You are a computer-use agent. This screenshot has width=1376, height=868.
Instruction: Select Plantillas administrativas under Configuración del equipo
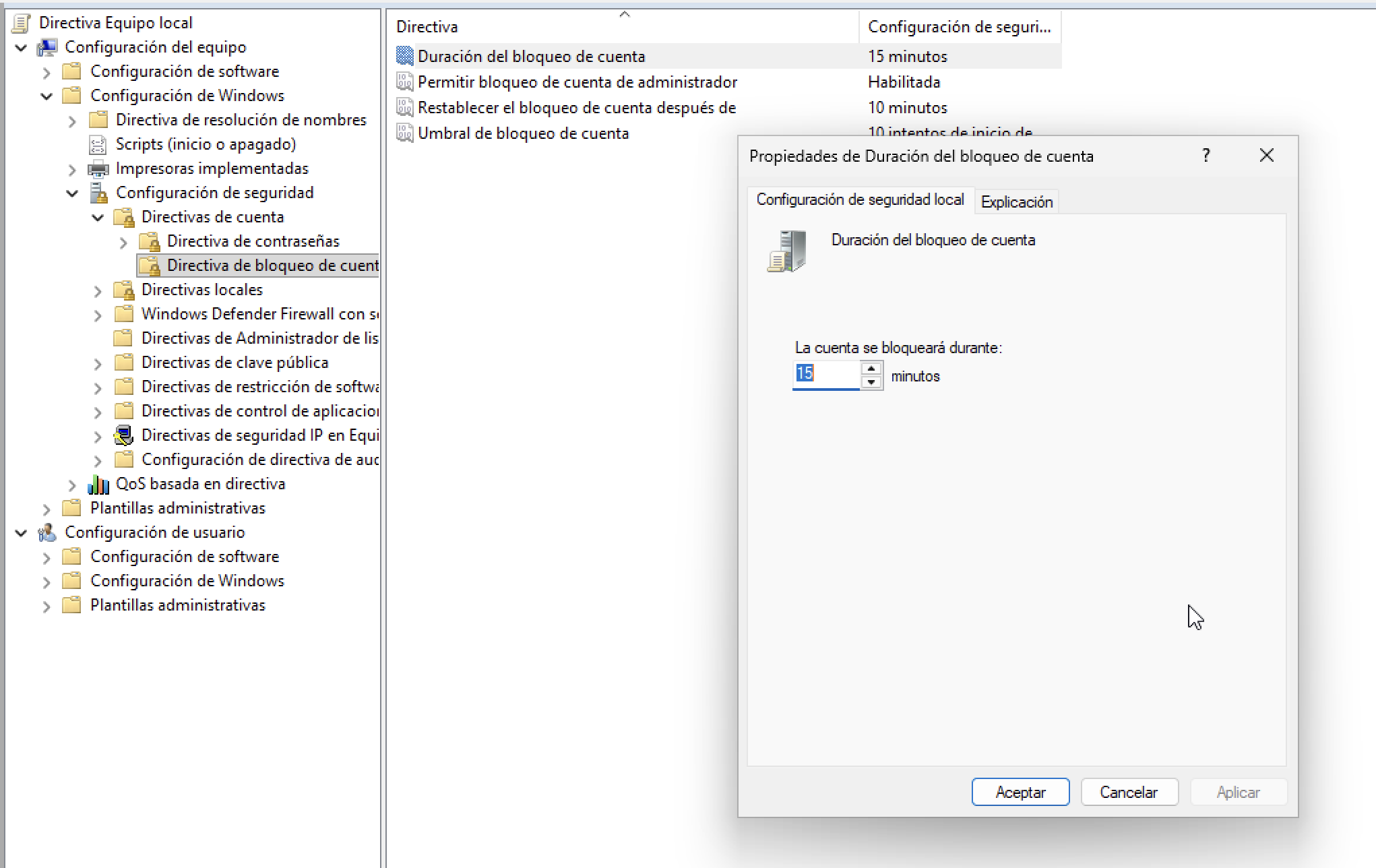(178, 508)
